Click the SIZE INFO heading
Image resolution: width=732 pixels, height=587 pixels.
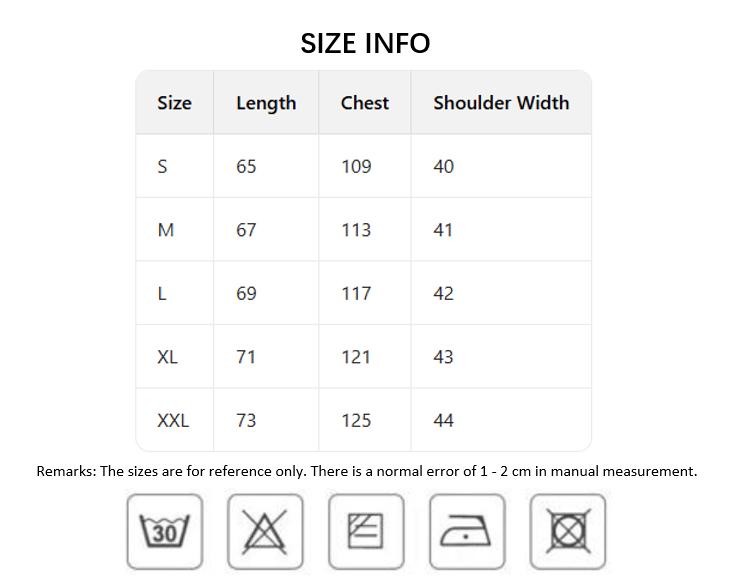[x=365, y=43]
